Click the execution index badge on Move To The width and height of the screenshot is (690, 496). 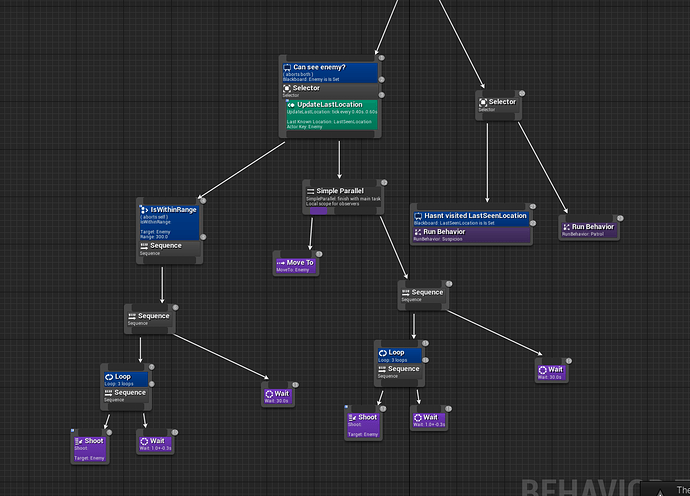click(319, 254)
